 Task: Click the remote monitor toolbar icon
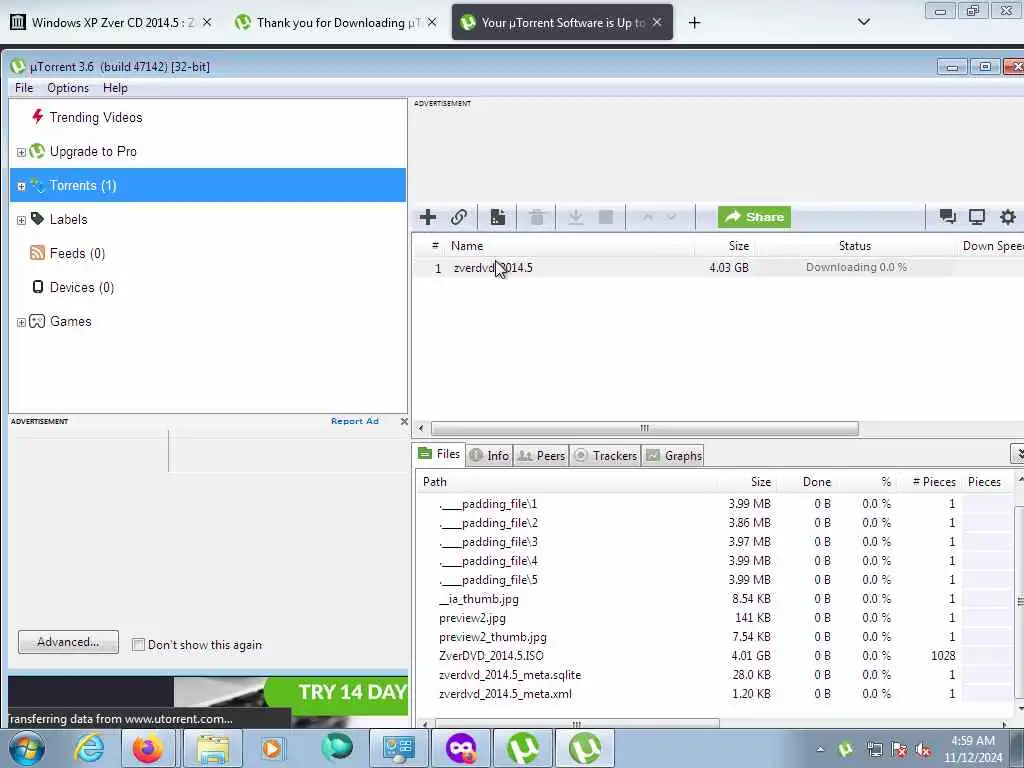(977, 217)
